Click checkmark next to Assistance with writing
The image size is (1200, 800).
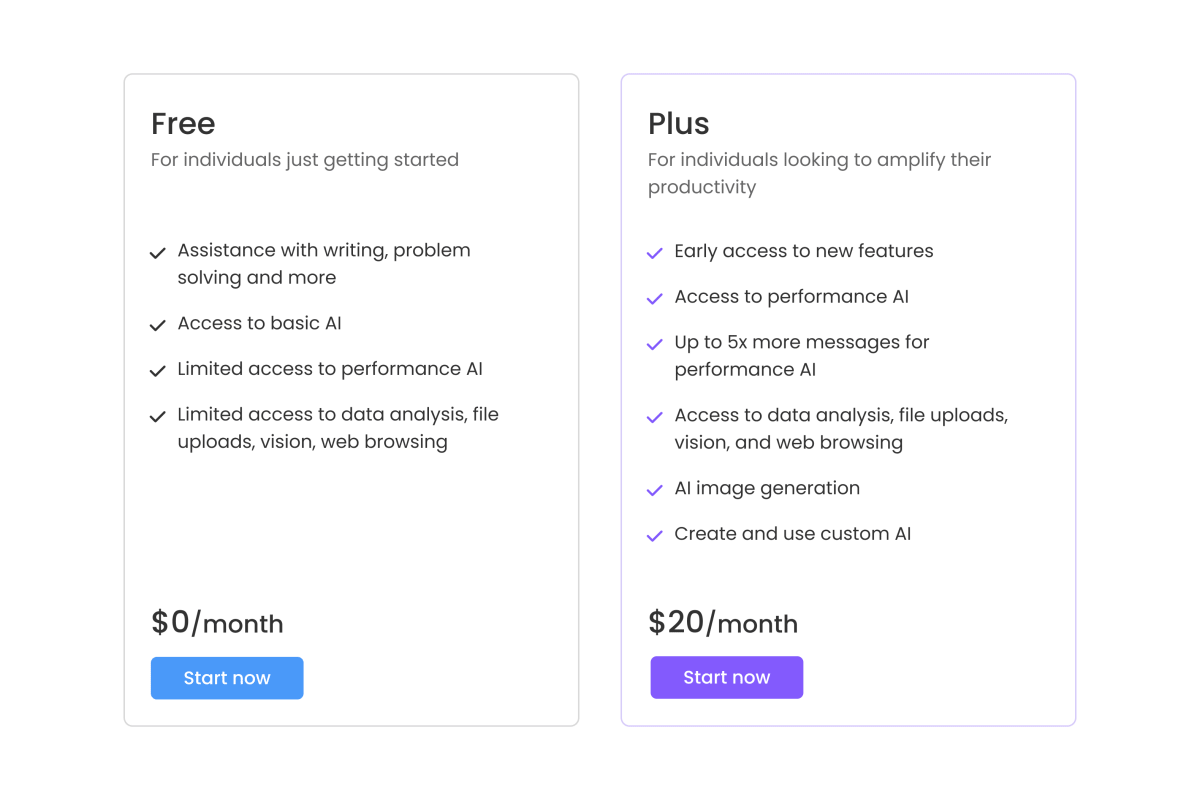coord(157,253)
